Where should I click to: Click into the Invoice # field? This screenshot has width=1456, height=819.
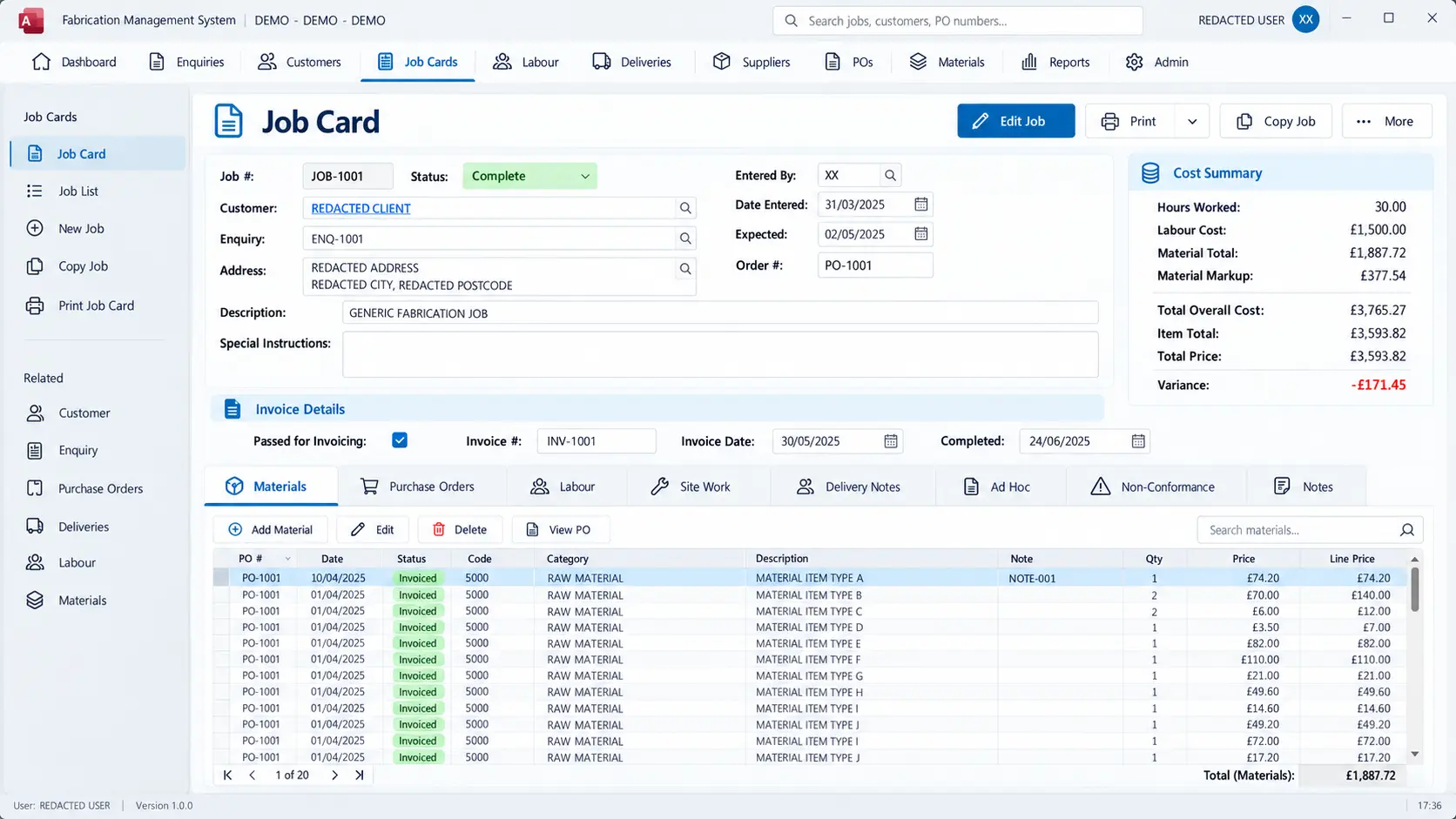[597, 441]
